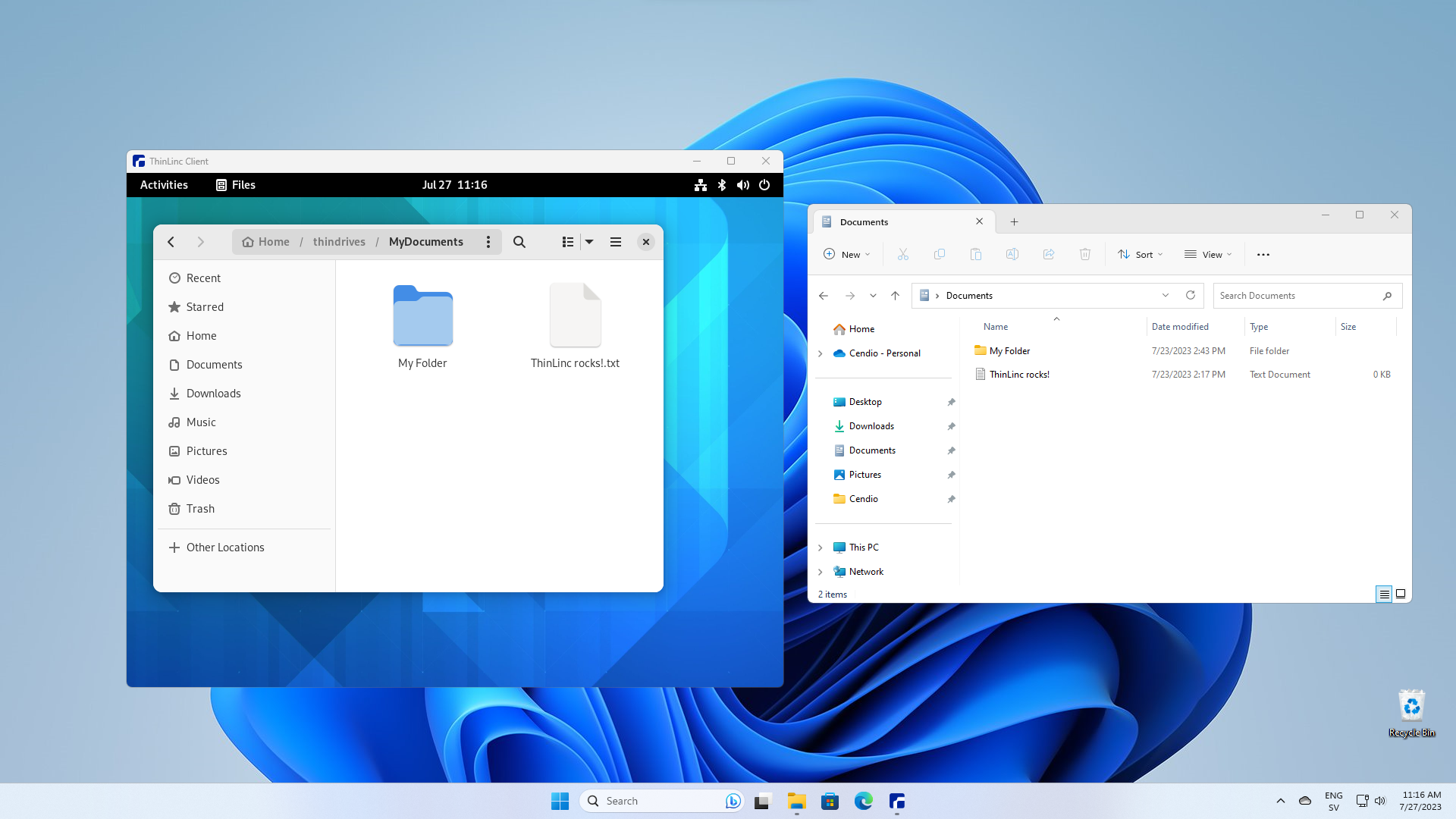Viewport: 1456px width, 819px height.
Task: Launch Microsoft Edge from the taskbar
Action: (864, 800)
